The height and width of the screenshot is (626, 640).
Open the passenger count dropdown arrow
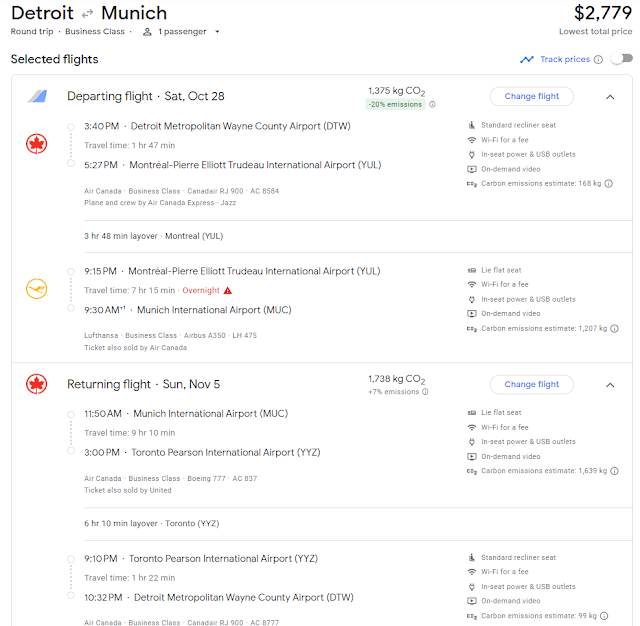[217, 31]
